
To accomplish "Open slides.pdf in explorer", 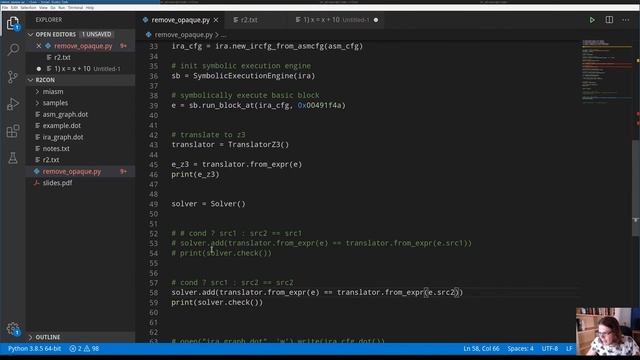I will [58, 183].
